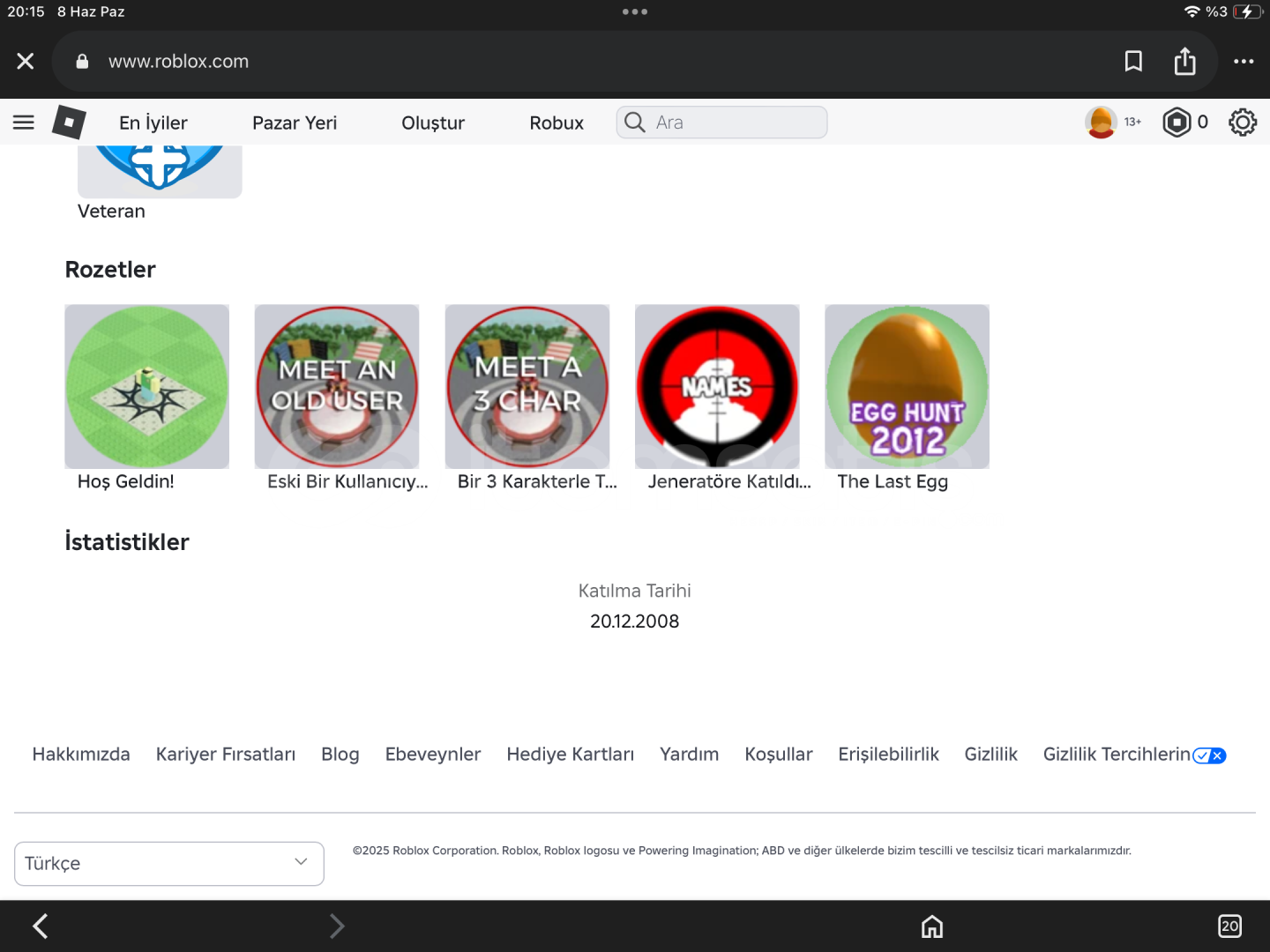Tap the Wi-Fi status icon
The height and width of the screenshot is (952, 1270).
1192,11
